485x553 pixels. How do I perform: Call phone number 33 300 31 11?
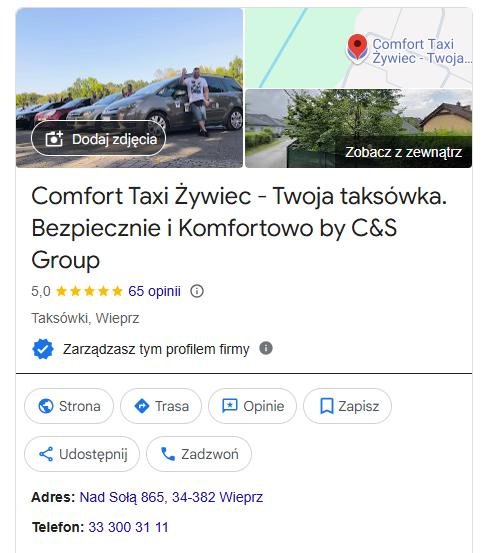click(x=128, y=527)
